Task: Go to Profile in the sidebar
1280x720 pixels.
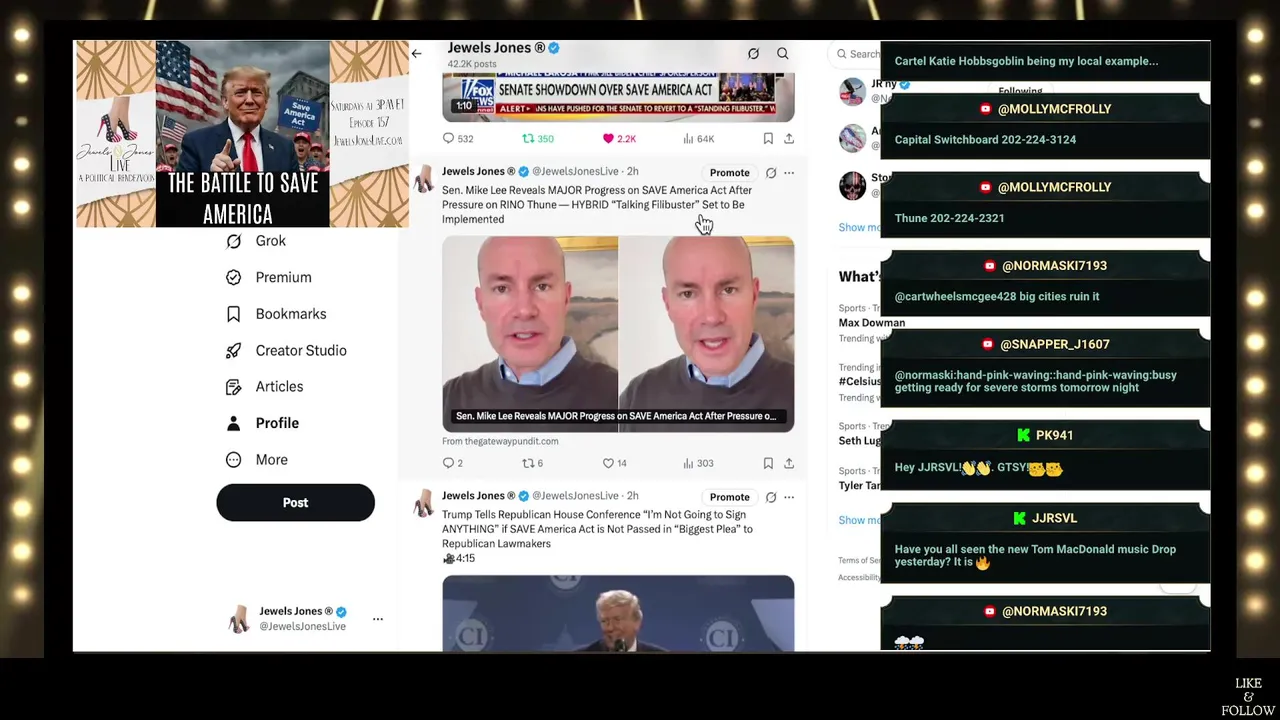Action: [x=262, y=423]
